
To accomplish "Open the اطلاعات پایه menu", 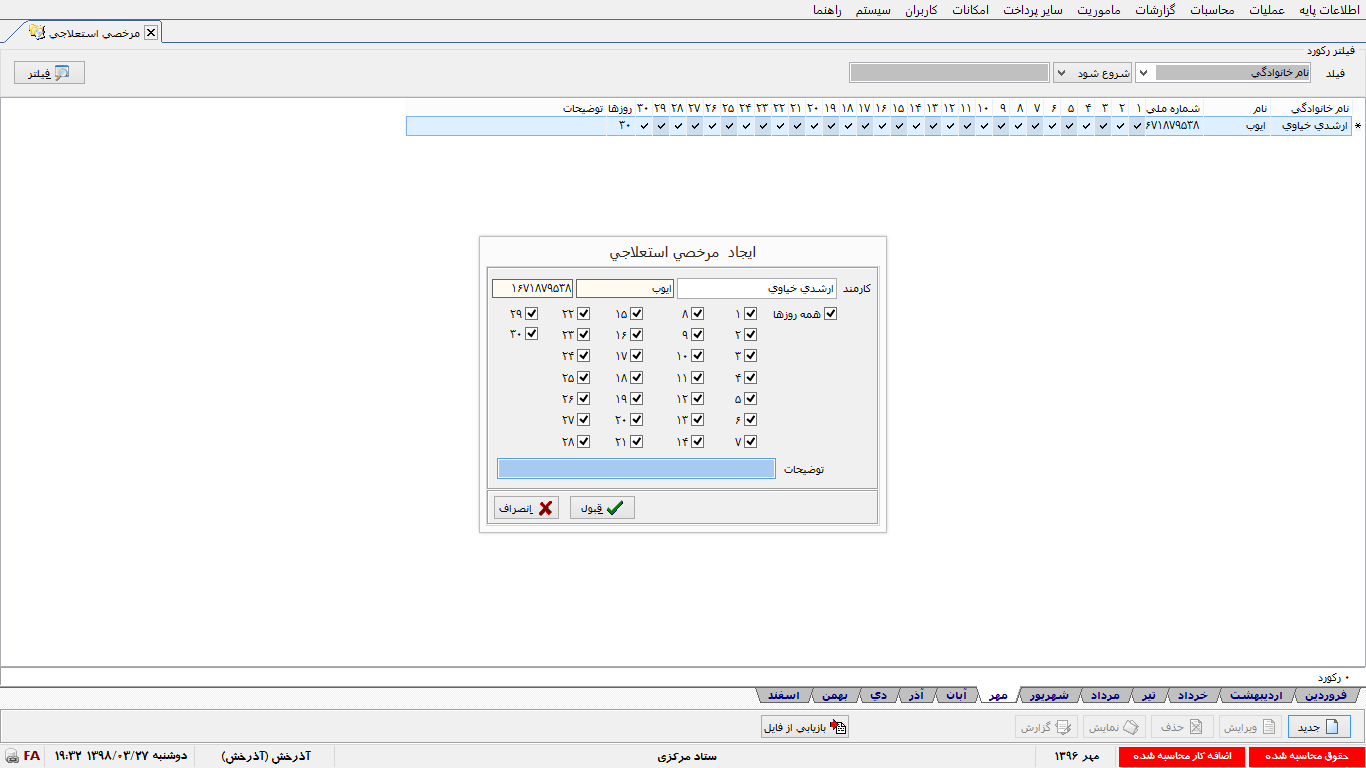I will point(1331,10).
